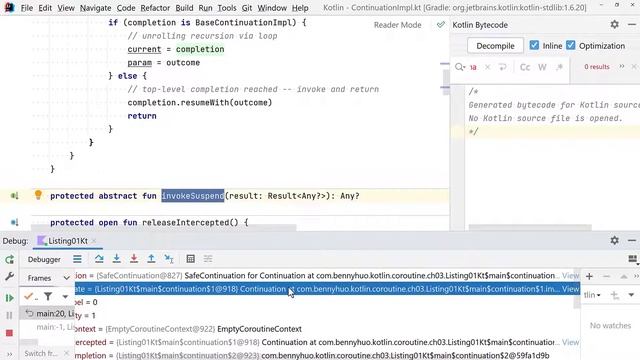
Task: Click gutter icon beside invokeSuspend
Action: click(15, 196)
